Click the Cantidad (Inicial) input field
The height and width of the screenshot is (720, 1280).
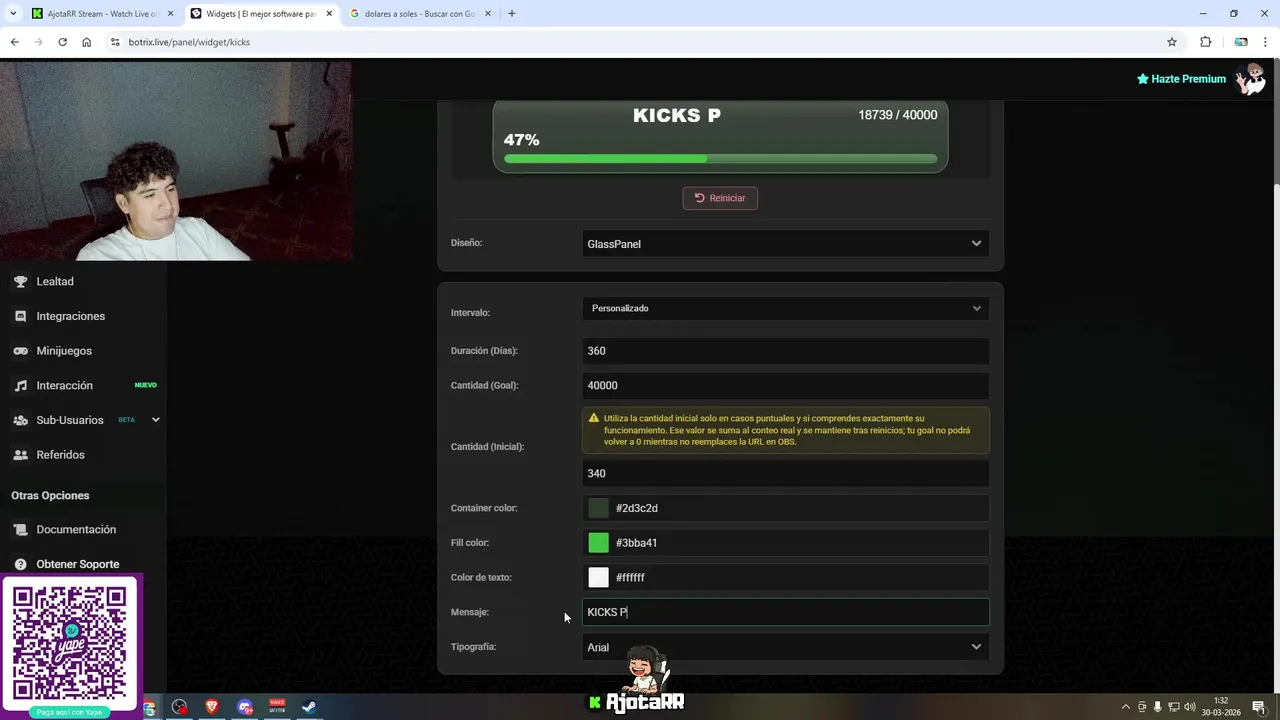[x=785, y=473]
